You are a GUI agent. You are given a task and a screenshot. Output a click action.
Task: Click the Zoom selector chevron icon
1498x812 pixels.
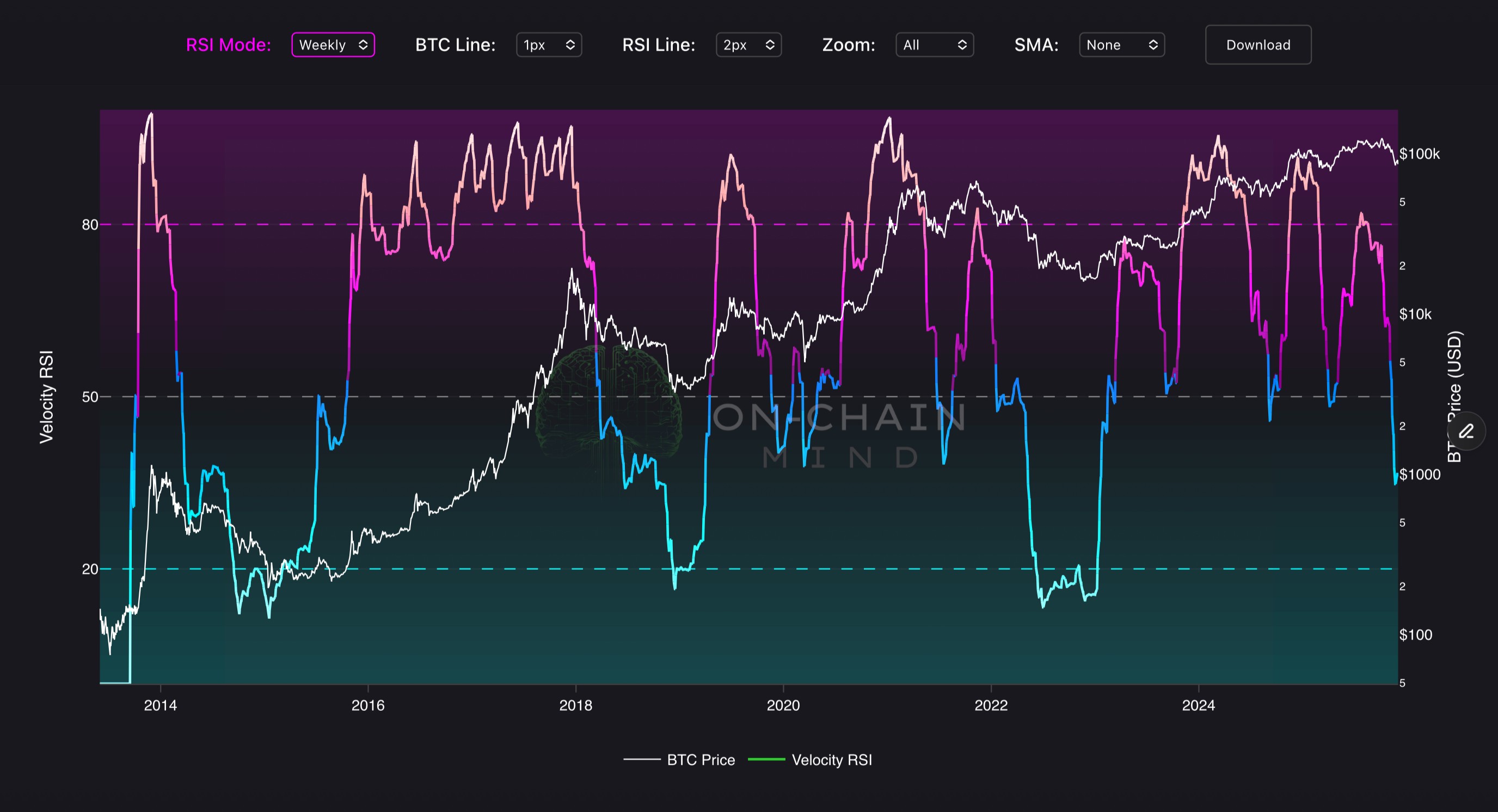point(962,45)
